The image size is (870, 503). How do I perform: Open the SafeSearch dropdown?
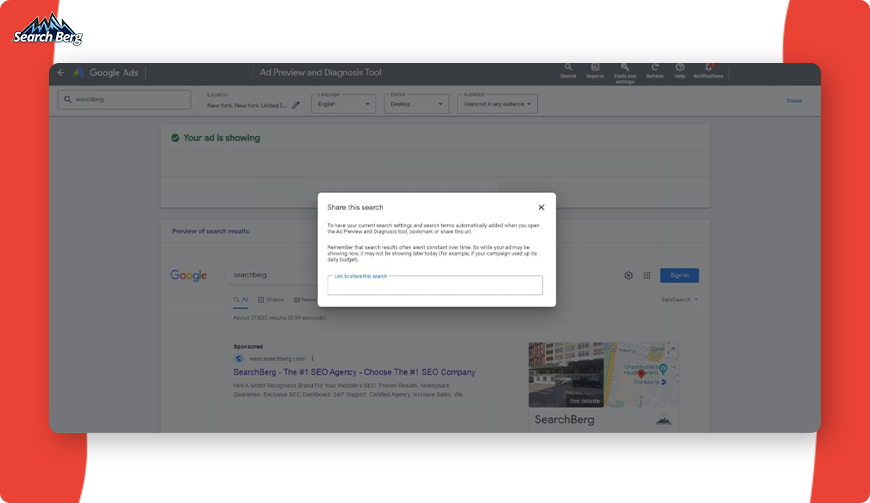pos(679,299)
